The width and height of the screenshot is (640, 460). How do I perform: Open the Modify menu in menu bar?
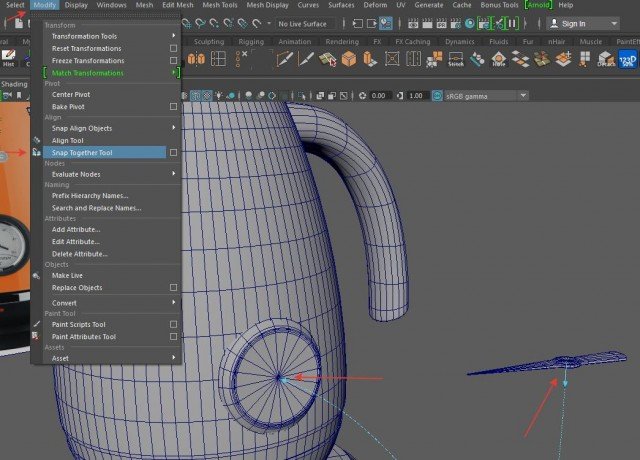tap(44, 5)
